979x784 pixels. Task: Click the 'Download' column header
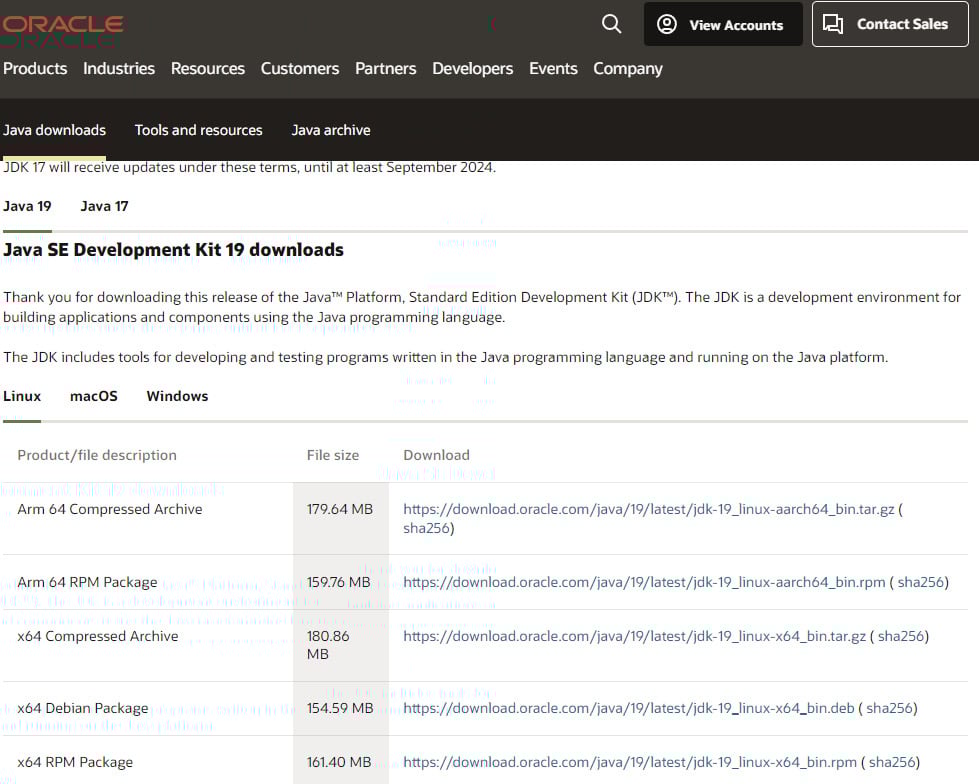click(x=436, y=455)
